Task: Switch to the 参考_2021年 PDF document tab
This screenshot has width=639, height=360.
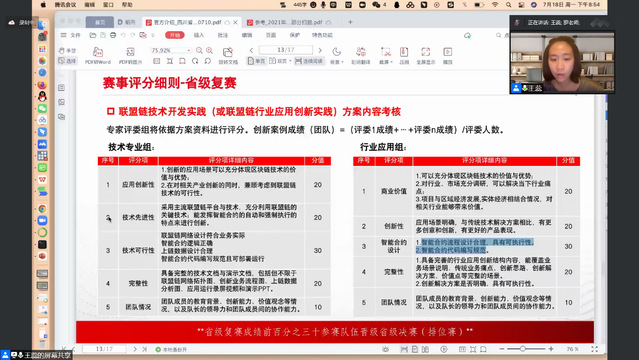Action: pos(289,22)
